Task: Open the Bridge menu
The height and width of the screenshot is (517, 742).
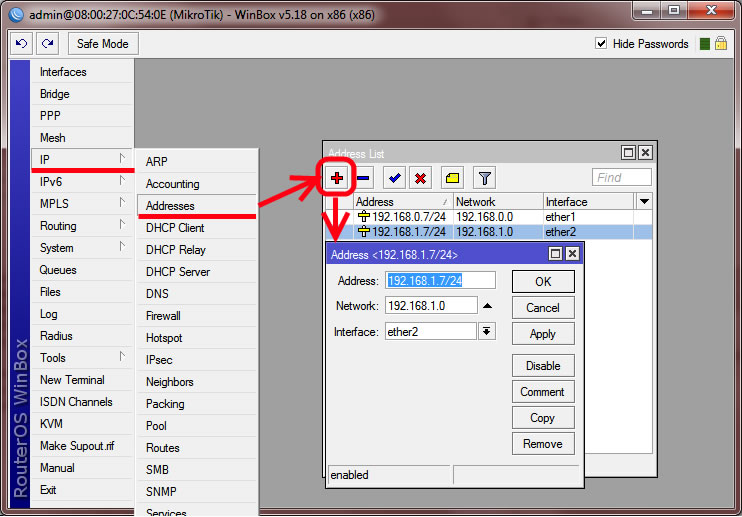Action: point(82,94)
